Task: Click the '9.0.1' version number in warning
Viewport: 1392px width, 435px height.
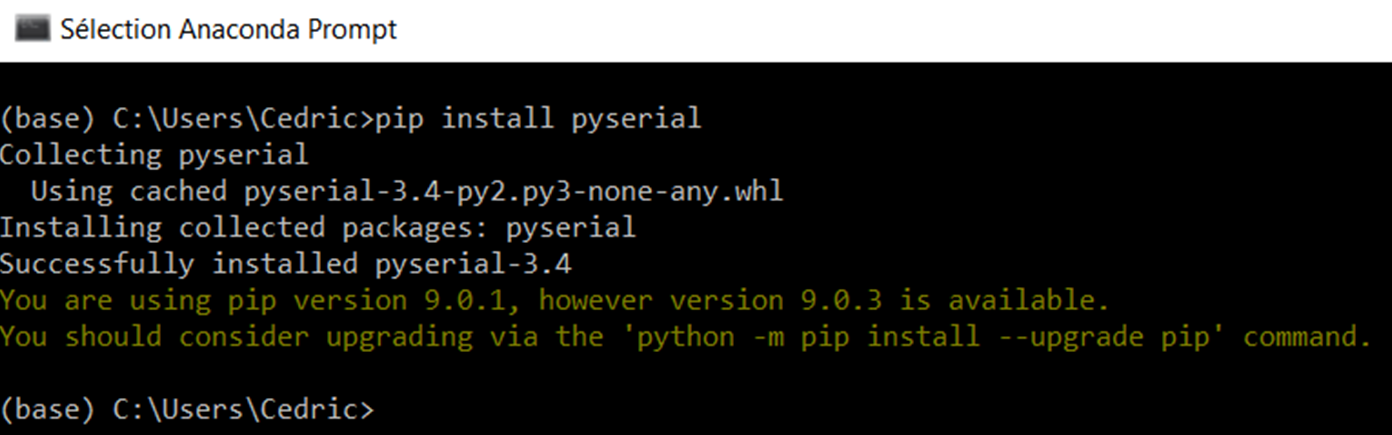Action: 464,300
